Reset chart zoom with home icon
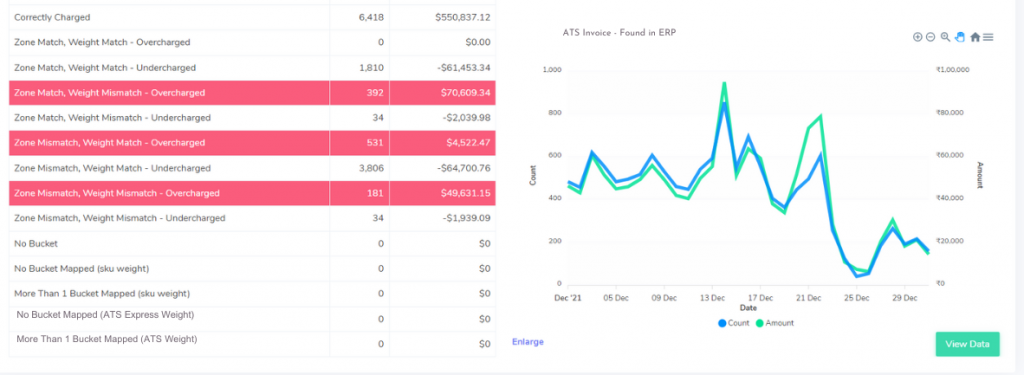 click(975, 37)
